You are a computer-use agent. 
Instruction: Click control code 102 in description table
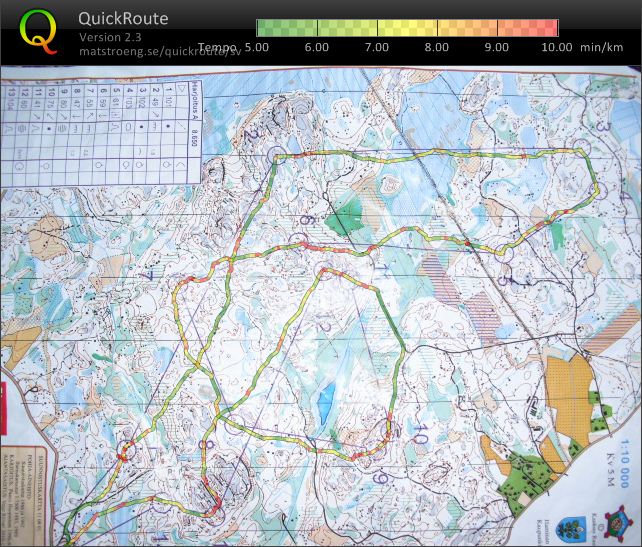coord(142,102)
